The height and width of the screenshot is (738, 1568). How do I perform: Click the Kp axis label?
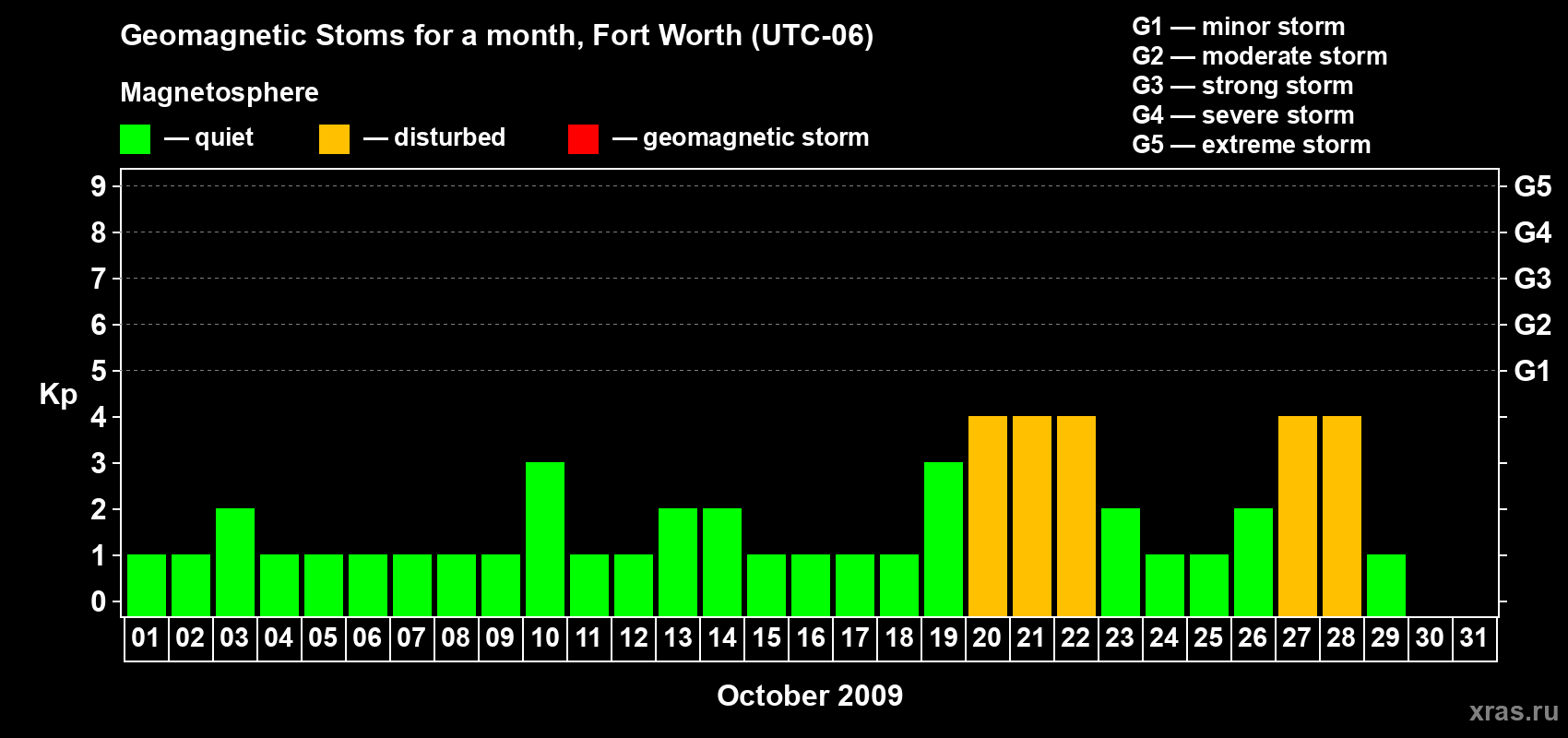pyautogui.click(x=58, y=395)
